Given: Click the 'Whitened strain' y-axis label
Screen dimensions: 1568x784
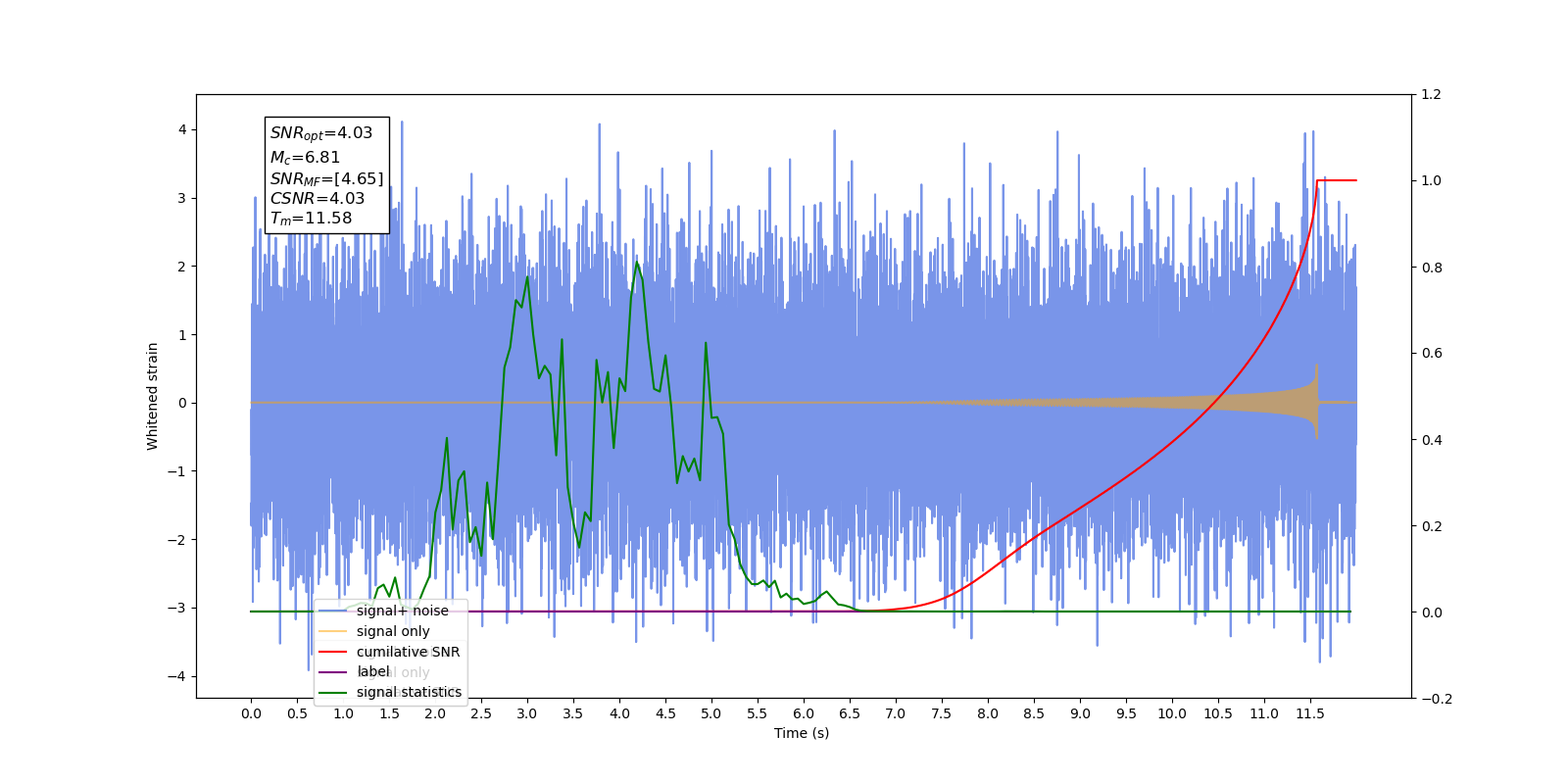Looking at the screenshot, I should point(153,396).
